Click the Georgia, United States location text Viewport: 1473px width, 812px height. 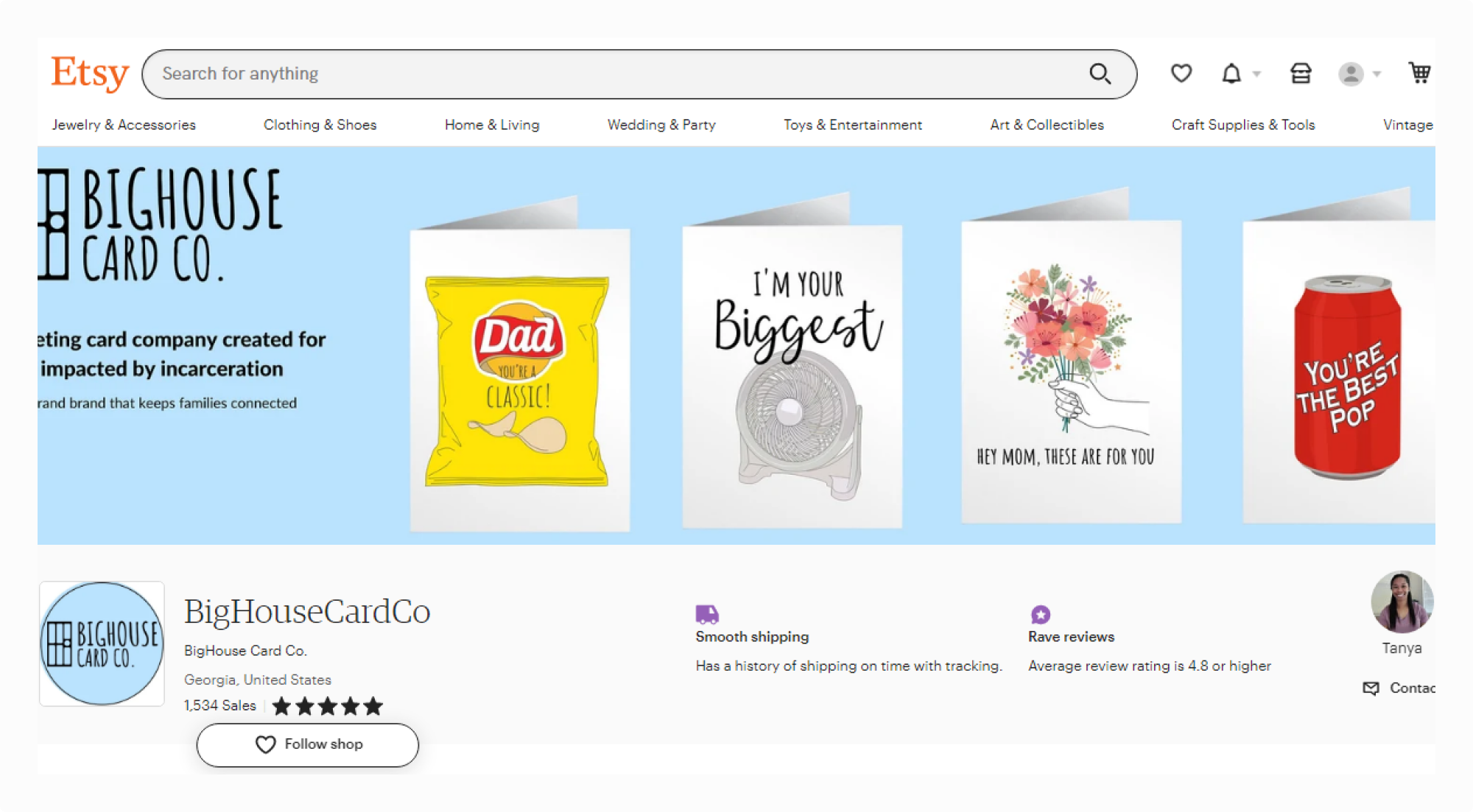(x=258, y=679)
